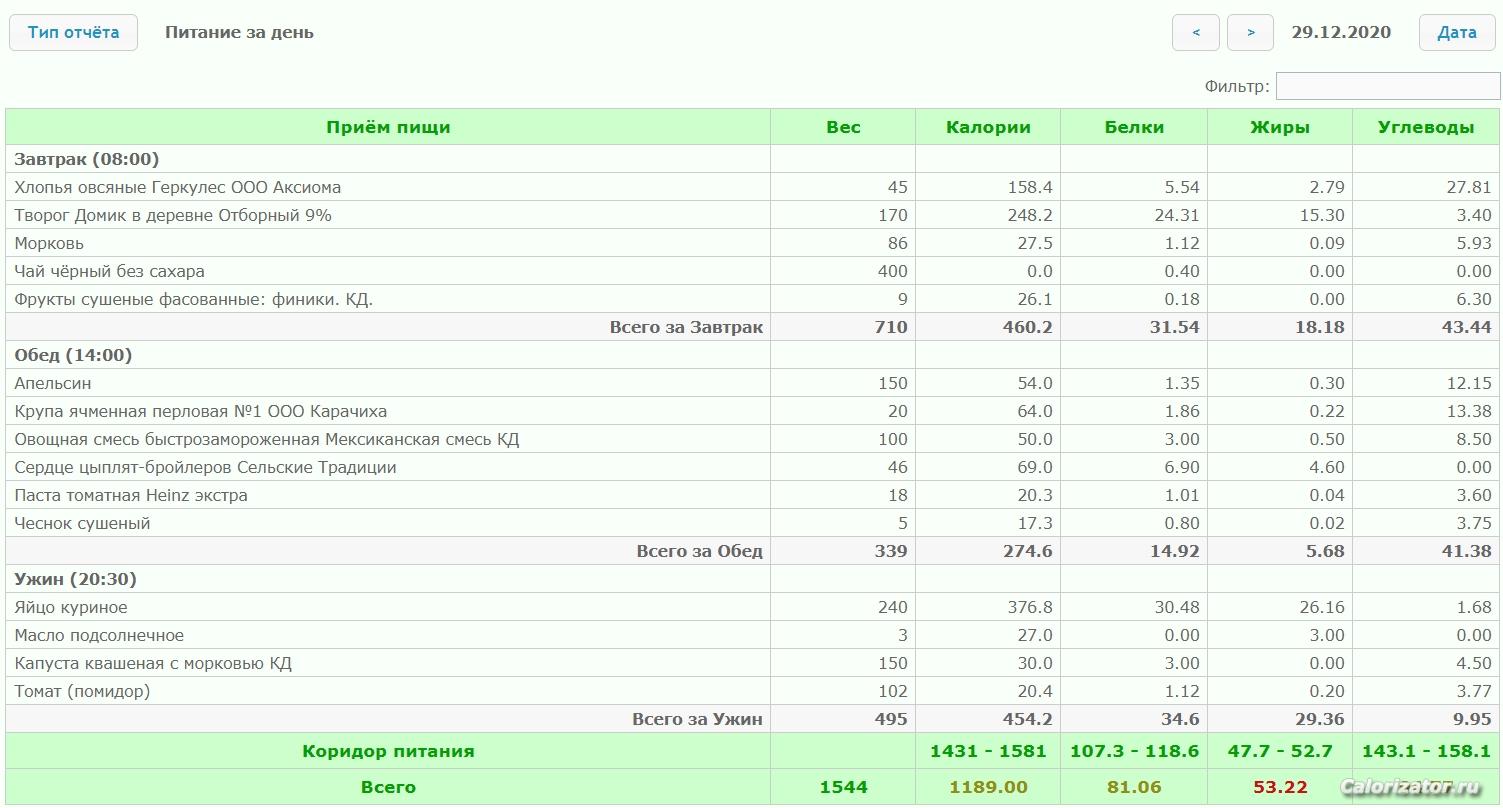Sort by Приём пищи column header
Image resolution: width=1503 pixels, height=808 pixels.
pyautogui.click(x=388, y=127)
